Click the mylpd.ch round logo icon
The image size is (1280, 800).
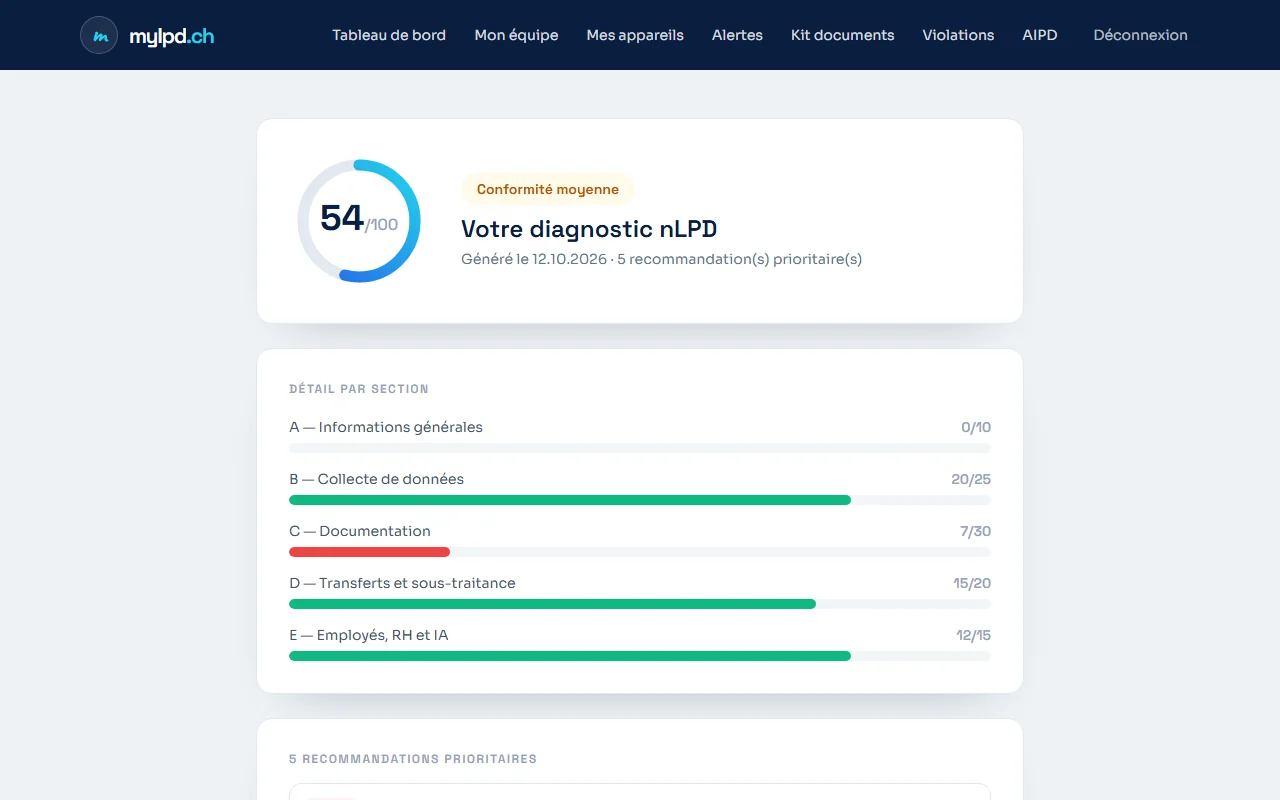[x=99, y=35]
